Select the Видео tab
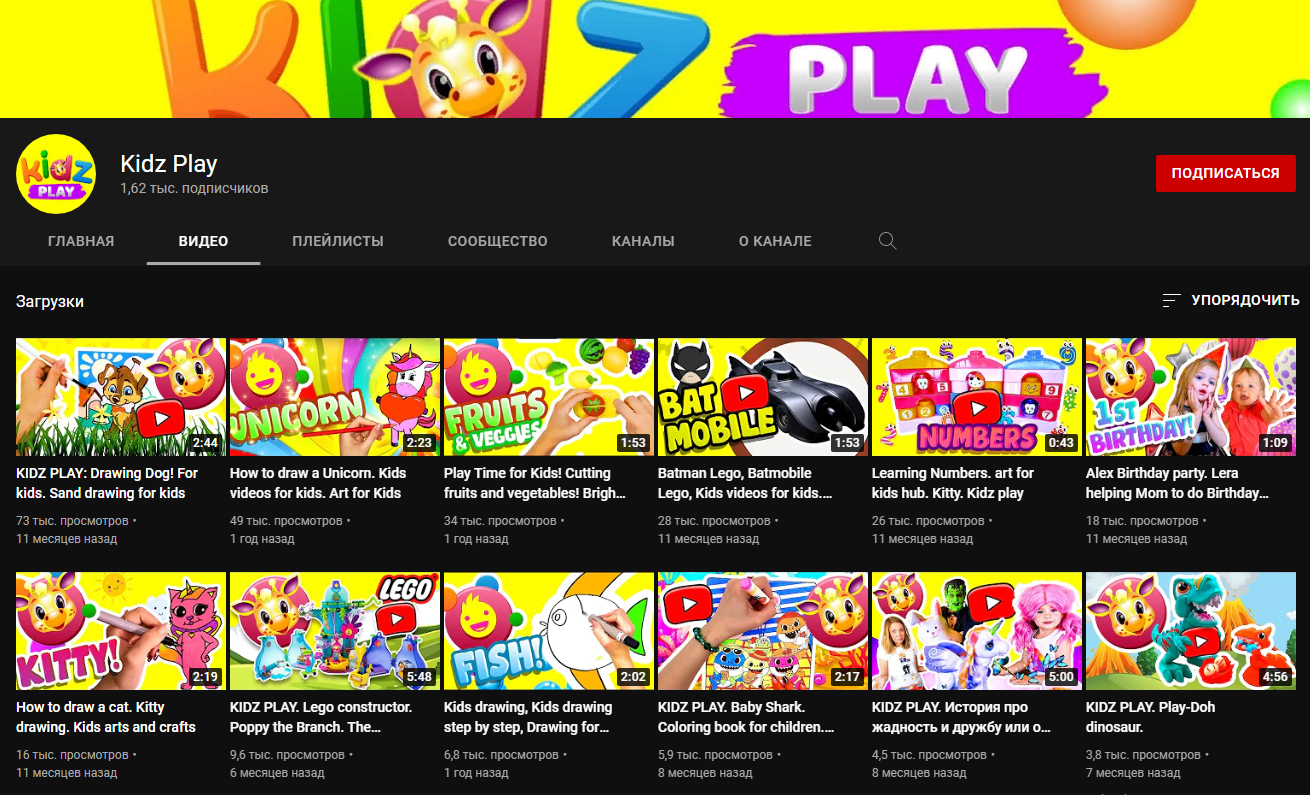Image resolution: width=1310 pixels, height=795 pixels. [x=204, y=241]
